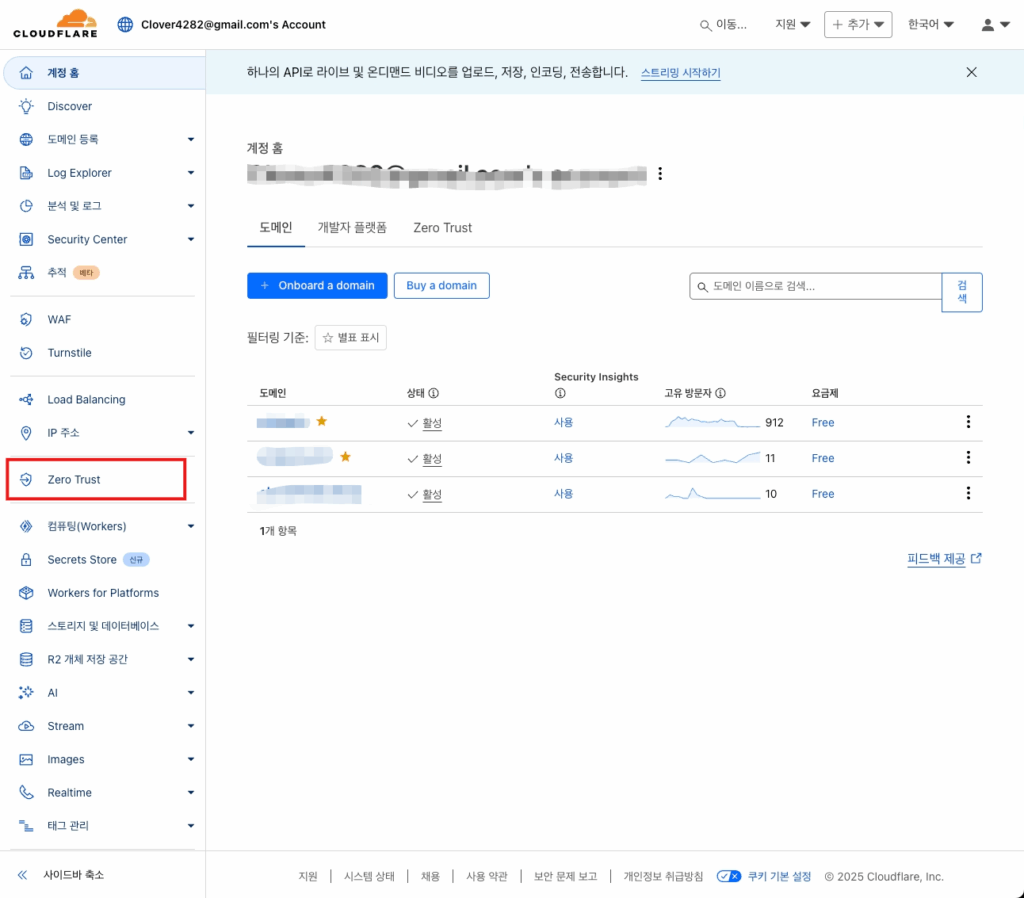1024x898 pixels.
Task: Click the Turnstile icon
Action: click(26, 353)
